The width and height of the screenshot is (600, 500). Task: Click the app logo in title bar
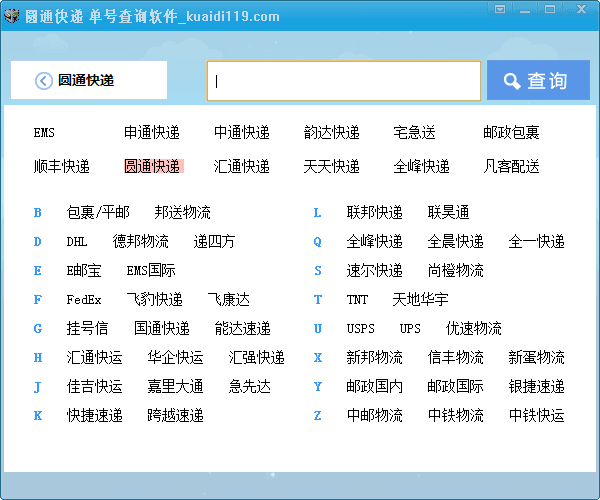click(x=12, y=16)
